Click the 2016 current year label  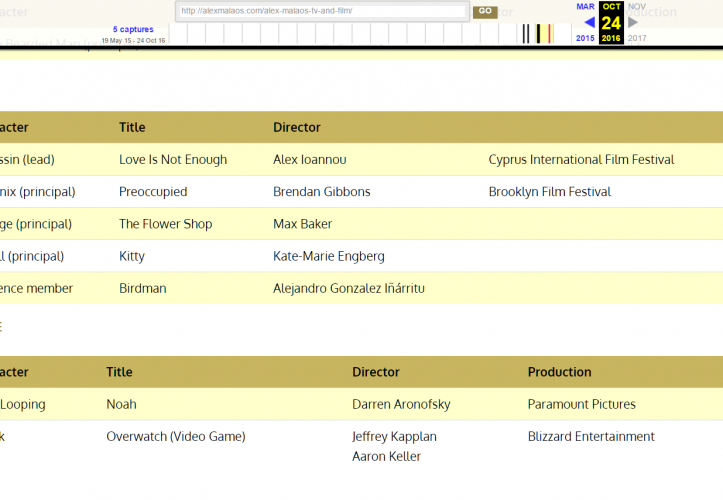(x=611, y=38)
